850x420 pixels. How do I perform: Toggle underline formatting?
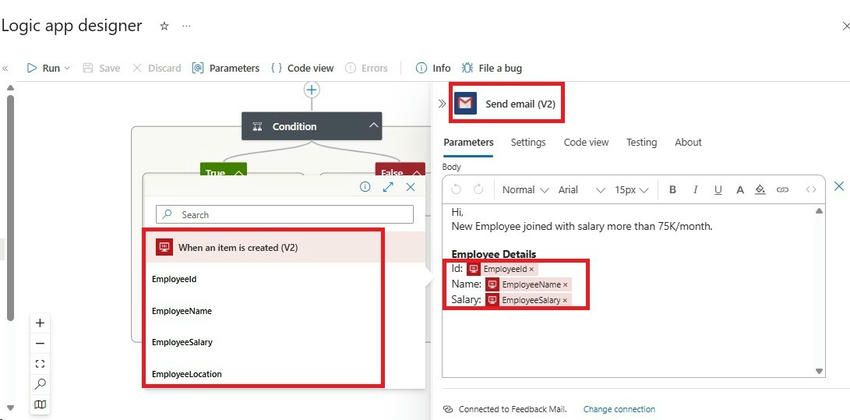click(x=718, y=190)
